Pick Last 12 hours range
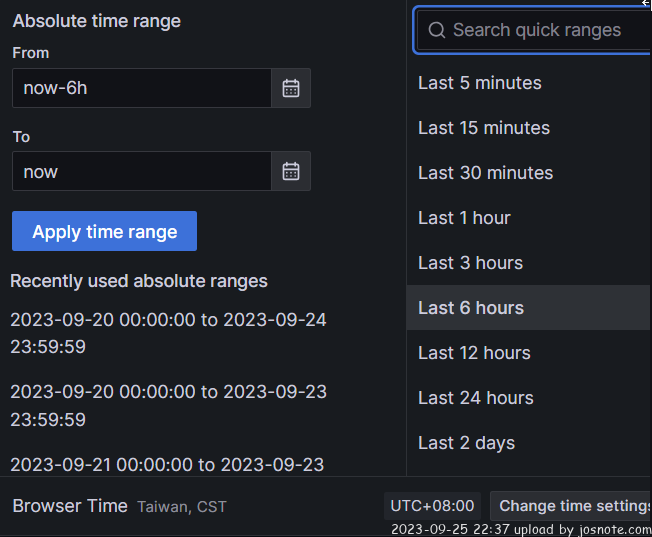The height and width of the screenshot is (537, 652). pyautogui.click(x=474, y=353)
